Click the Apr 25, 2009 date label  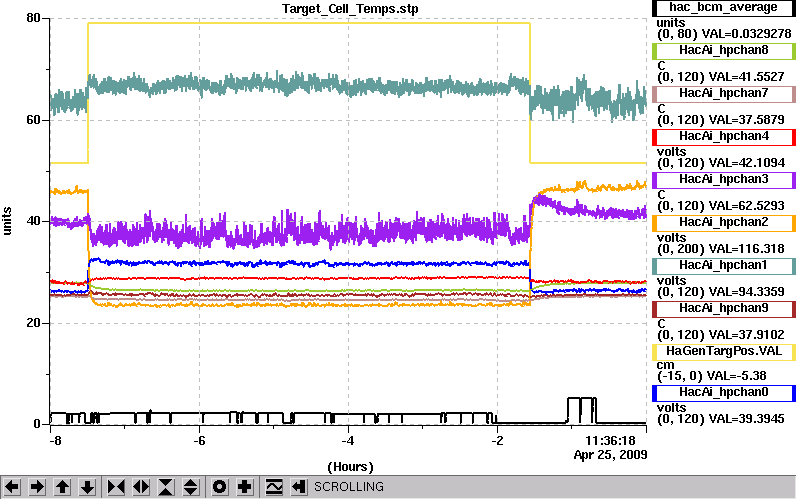point(610,455)
